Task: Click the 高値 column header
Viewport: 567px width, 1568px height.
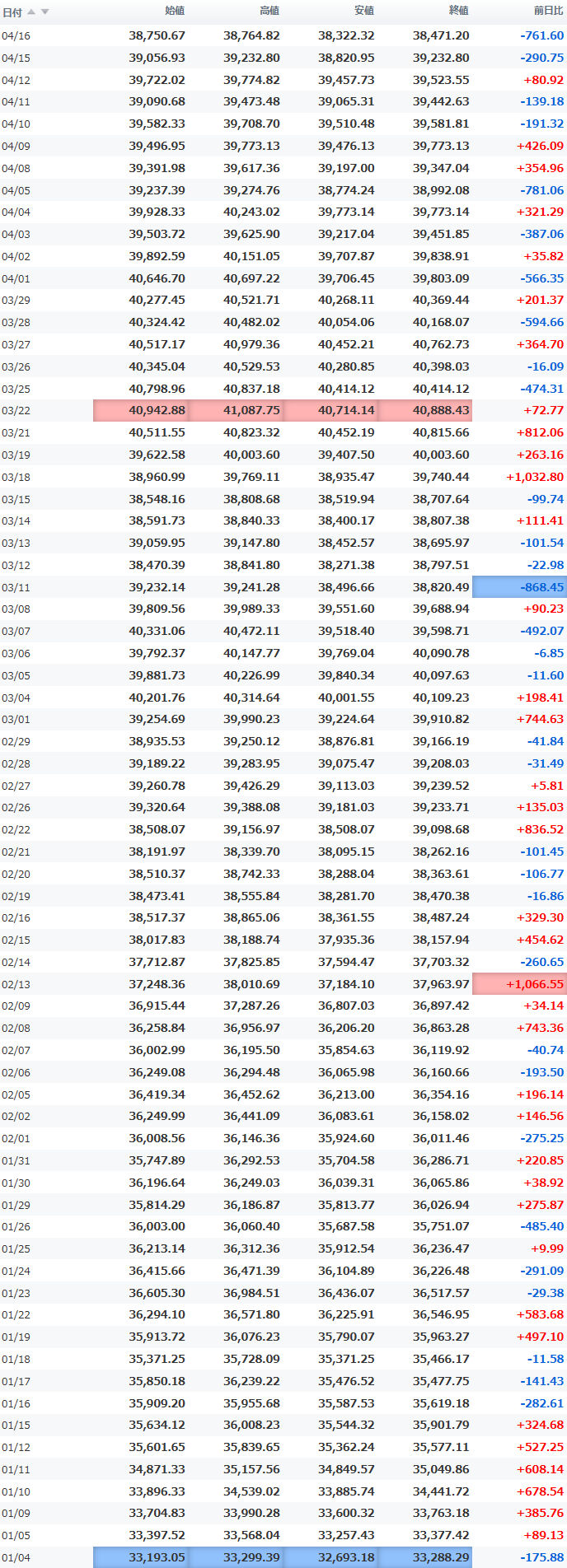Action: click(269, 11)
